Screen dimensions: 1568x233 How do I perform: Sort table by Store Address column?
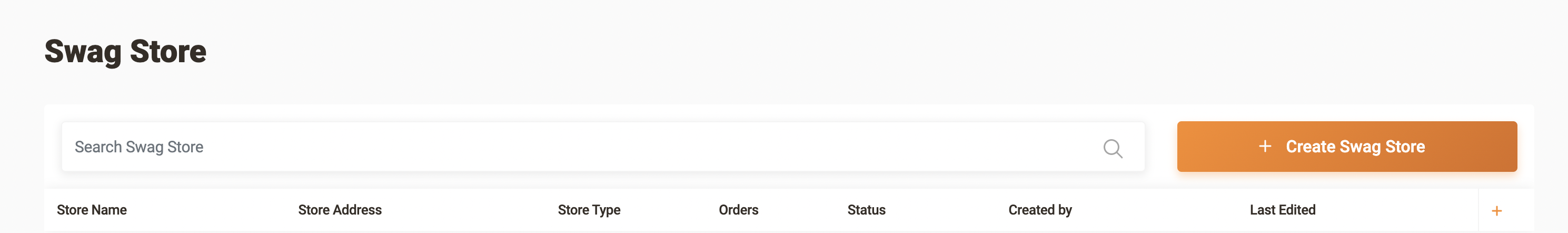tap(340, 210)
